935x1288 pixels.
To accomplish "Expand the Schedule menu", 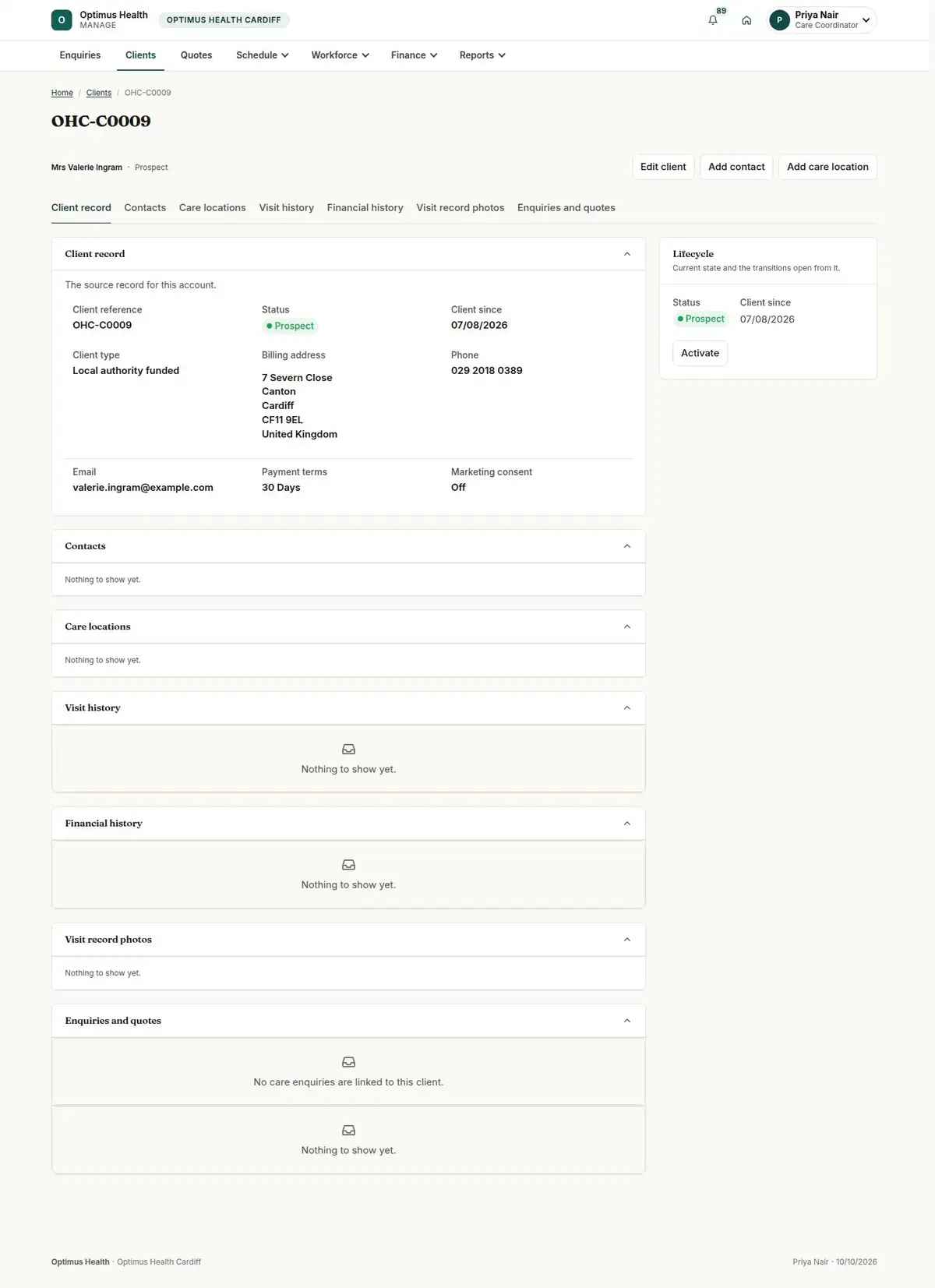I will [x=263, y=55].
